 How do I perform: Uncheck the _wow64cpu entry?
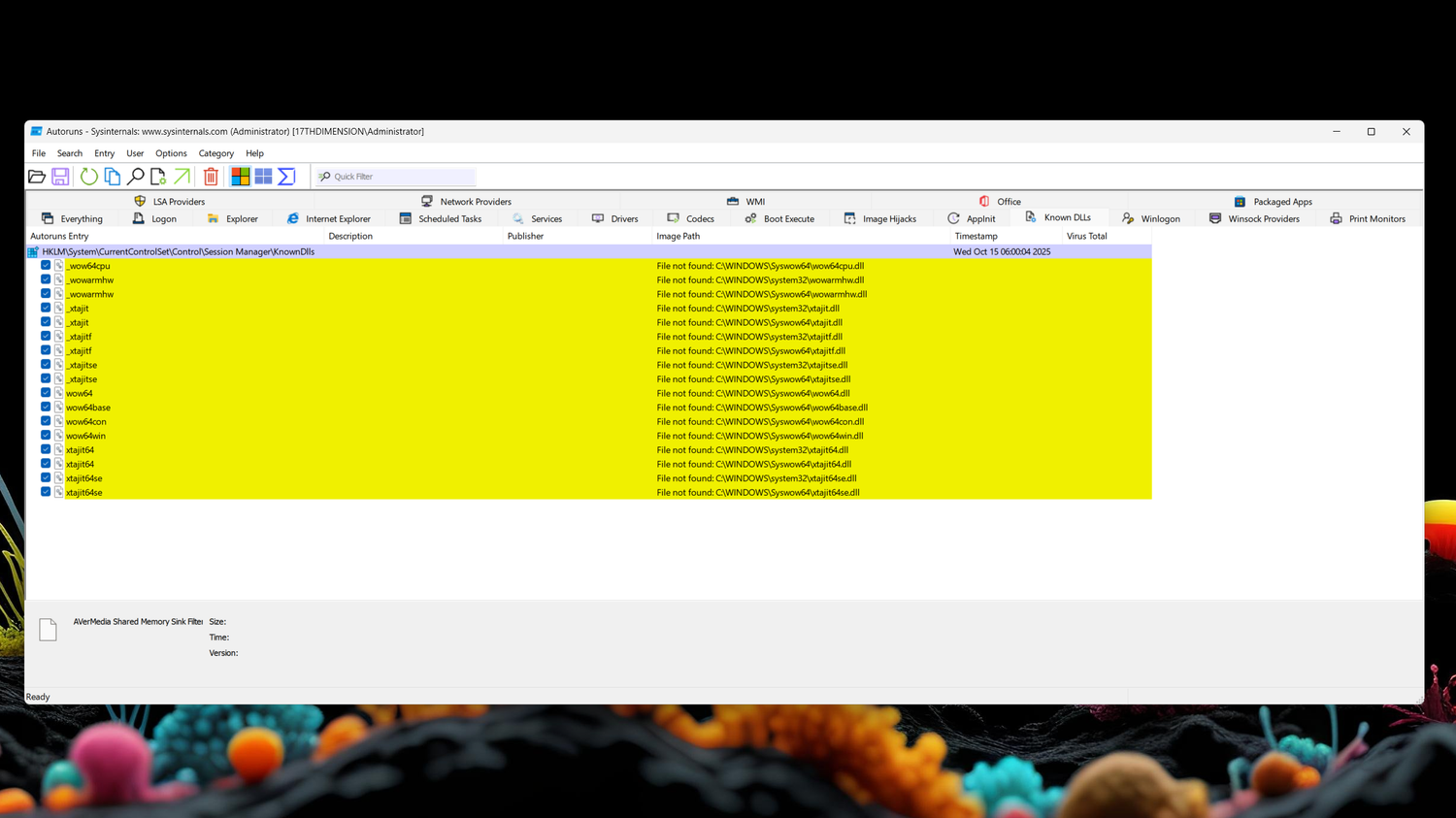(46, 265)
